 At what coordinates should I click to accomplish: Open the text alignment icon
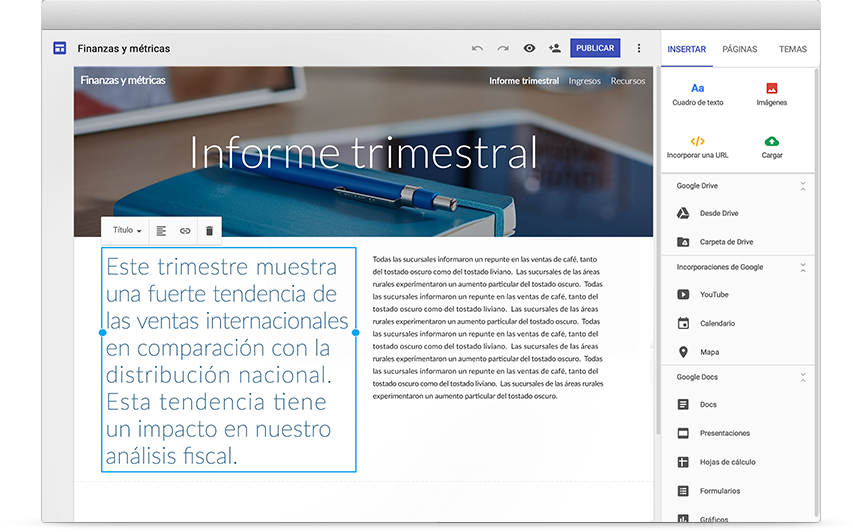click(161, 231)
